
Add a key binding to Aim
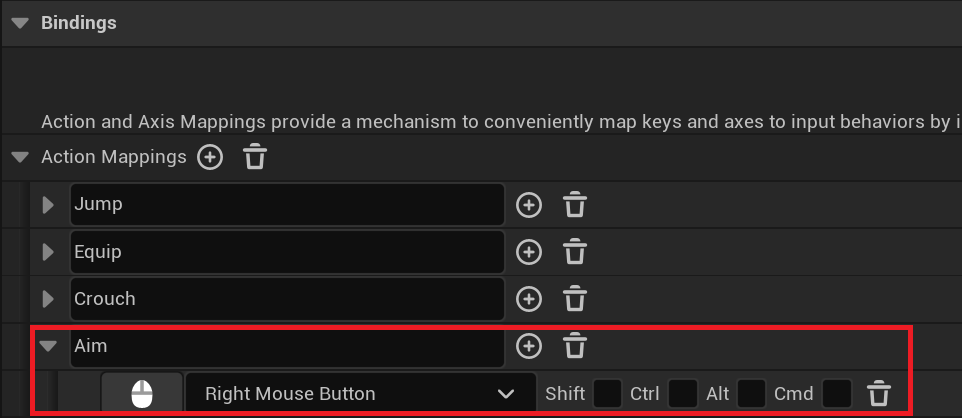[x=528, y=346]
